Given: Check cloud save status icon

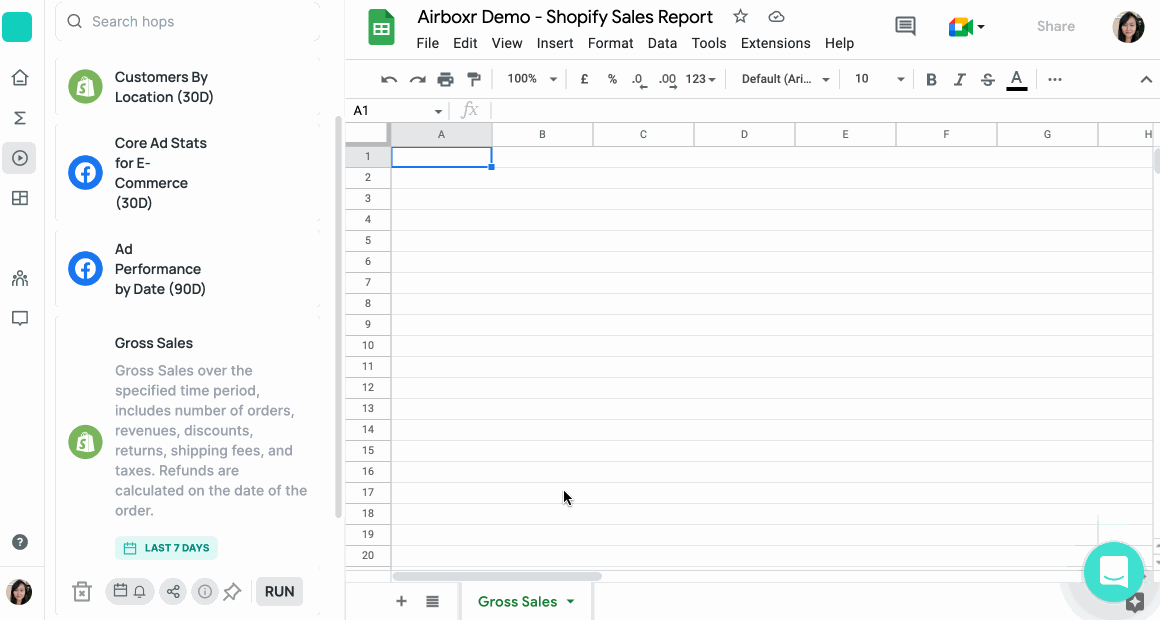Looking at the screenshot, I should pos(776,16).
